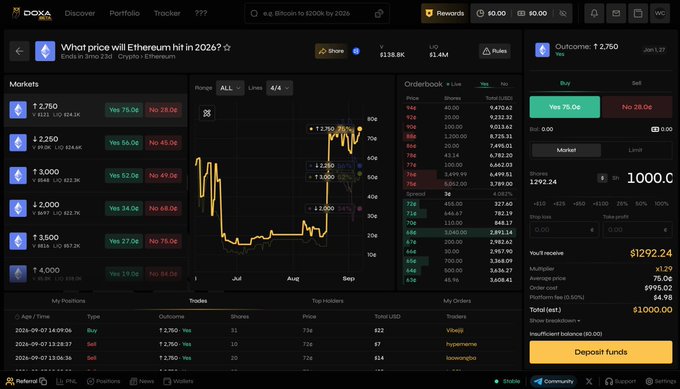Viewport: 680px width, 389px height.
Task: Click the Take profit input field
Action: coord(638,230)
